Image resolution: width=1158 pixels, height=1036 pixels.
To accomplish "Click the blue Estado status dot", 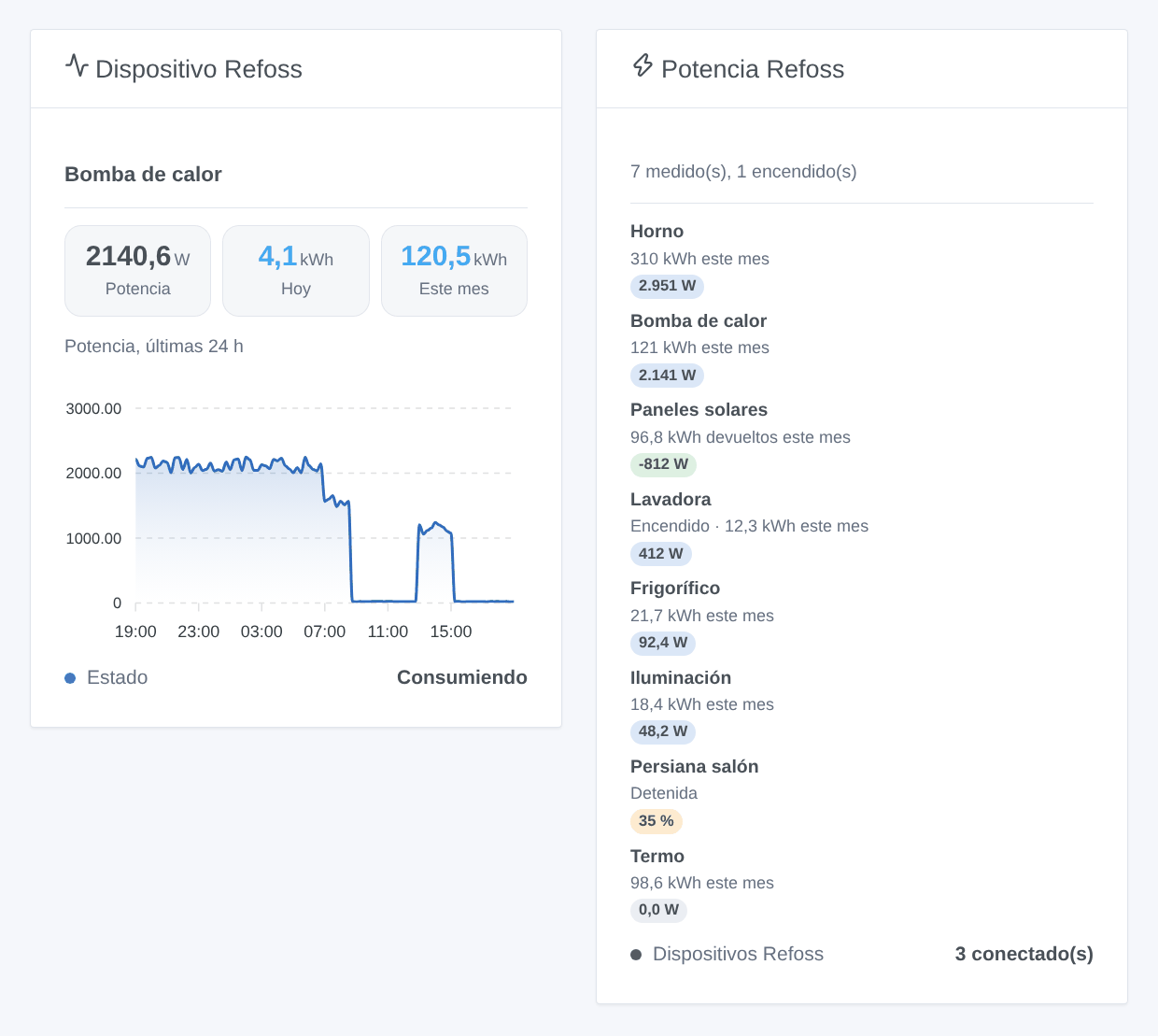I will point(70,678).
